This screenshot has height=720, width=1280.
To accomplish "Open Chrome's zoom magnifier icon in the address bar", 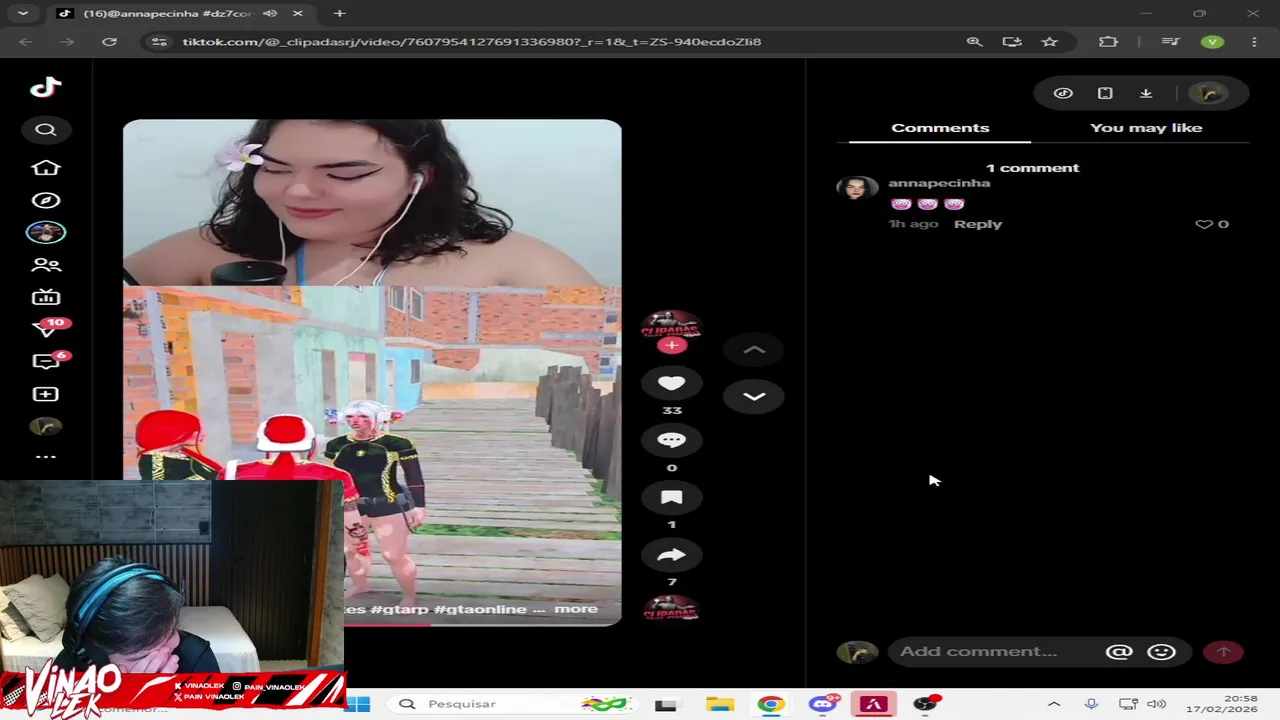I will pos(974,42).
